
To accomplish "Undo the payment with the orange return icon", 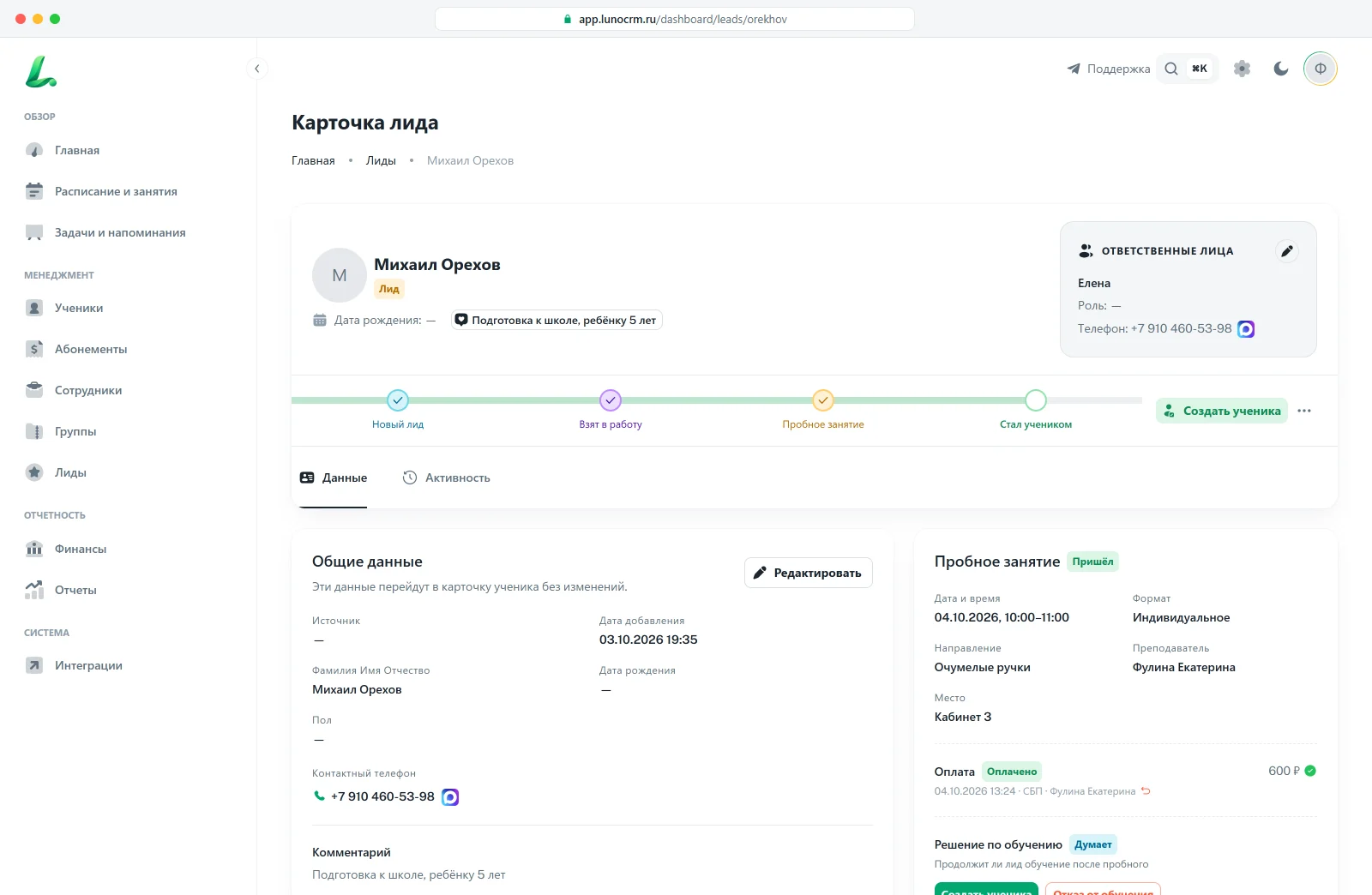I will click(1146, 791).
